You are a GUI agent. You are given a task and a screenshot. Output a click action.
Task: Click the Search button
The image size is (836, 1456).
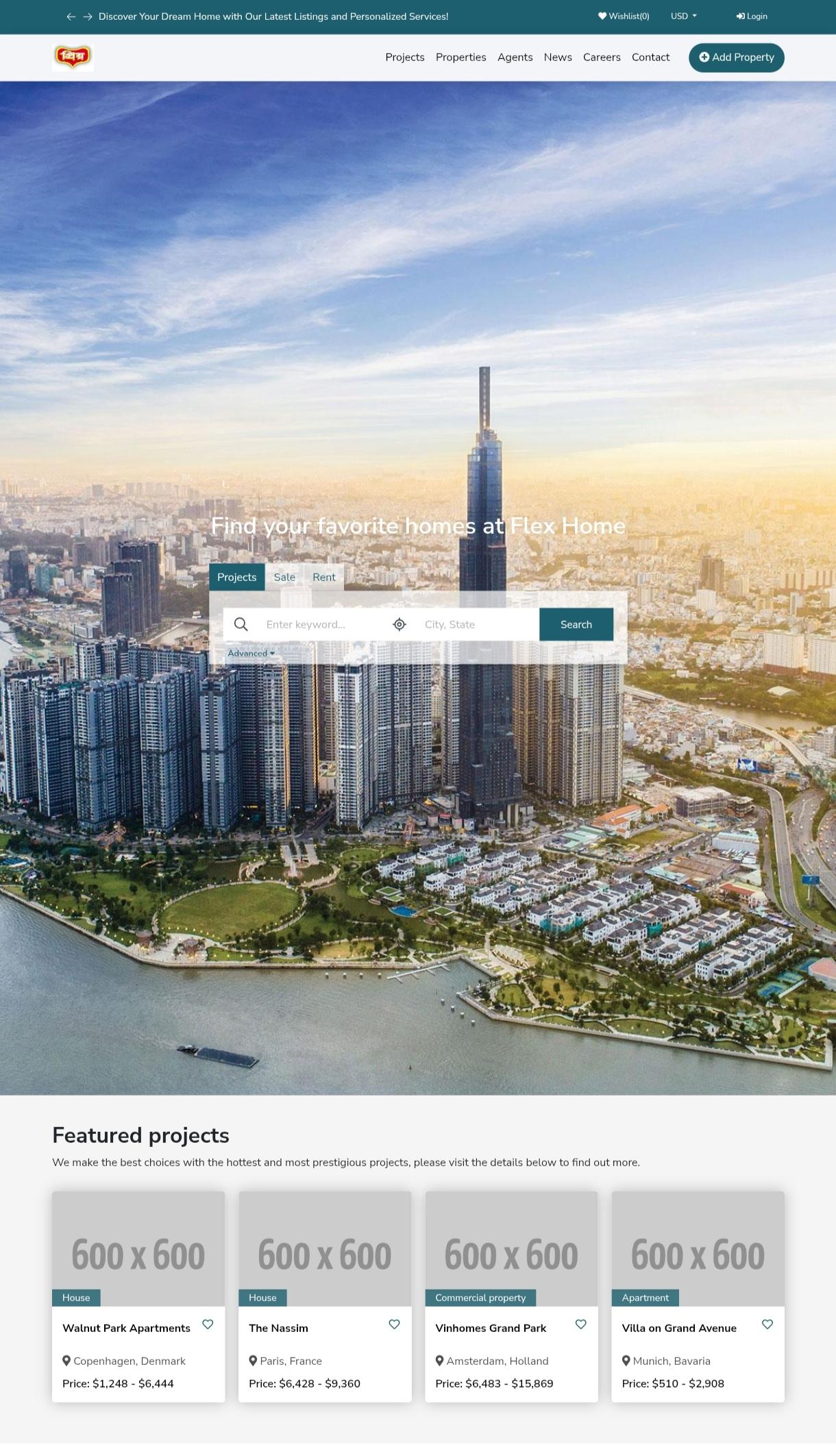coord(576,624)
